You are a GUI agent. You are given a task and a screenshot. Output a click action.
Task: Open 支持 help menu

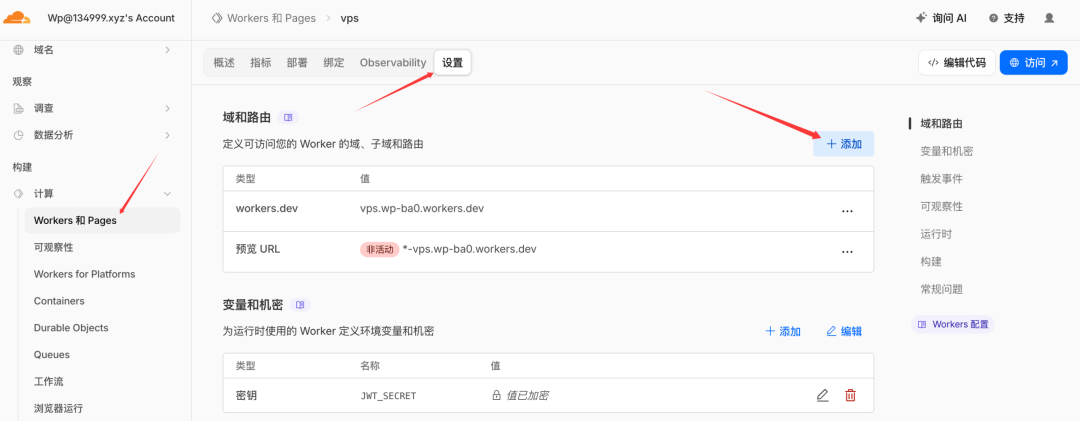[x=1006, y=19]
